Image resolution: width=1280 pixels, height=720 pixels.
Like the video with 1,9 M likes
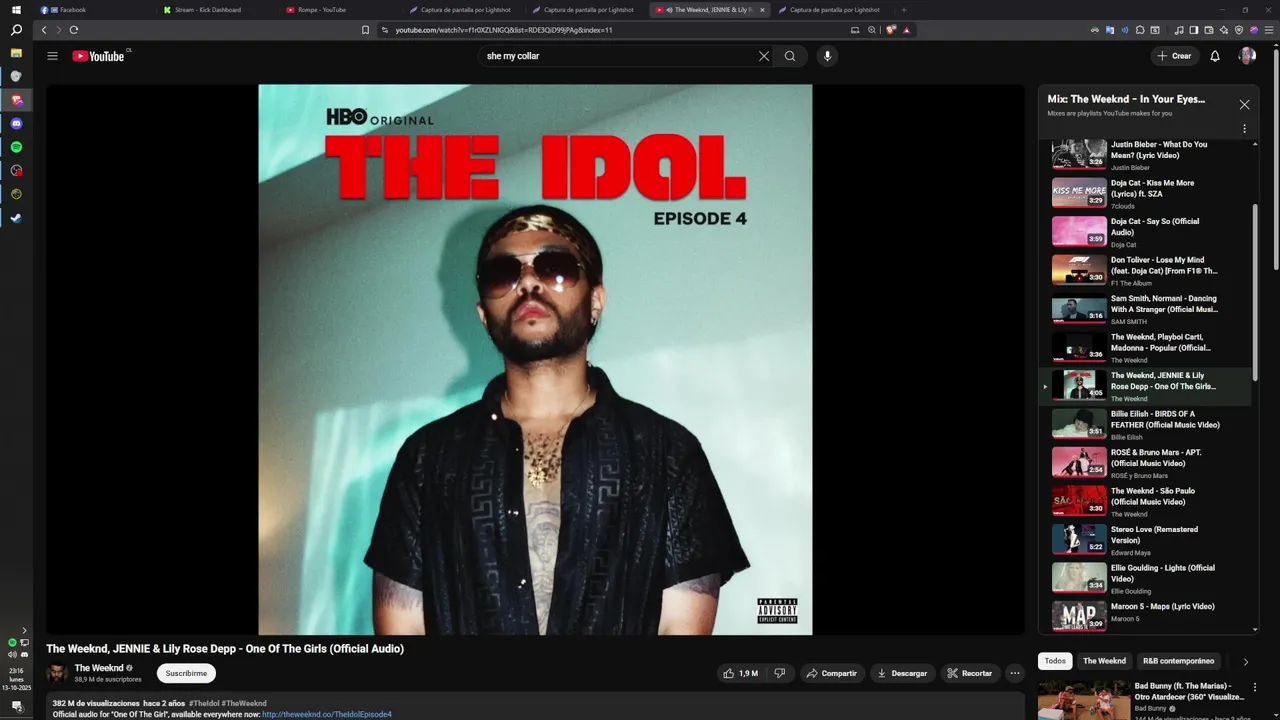[740, 673]
